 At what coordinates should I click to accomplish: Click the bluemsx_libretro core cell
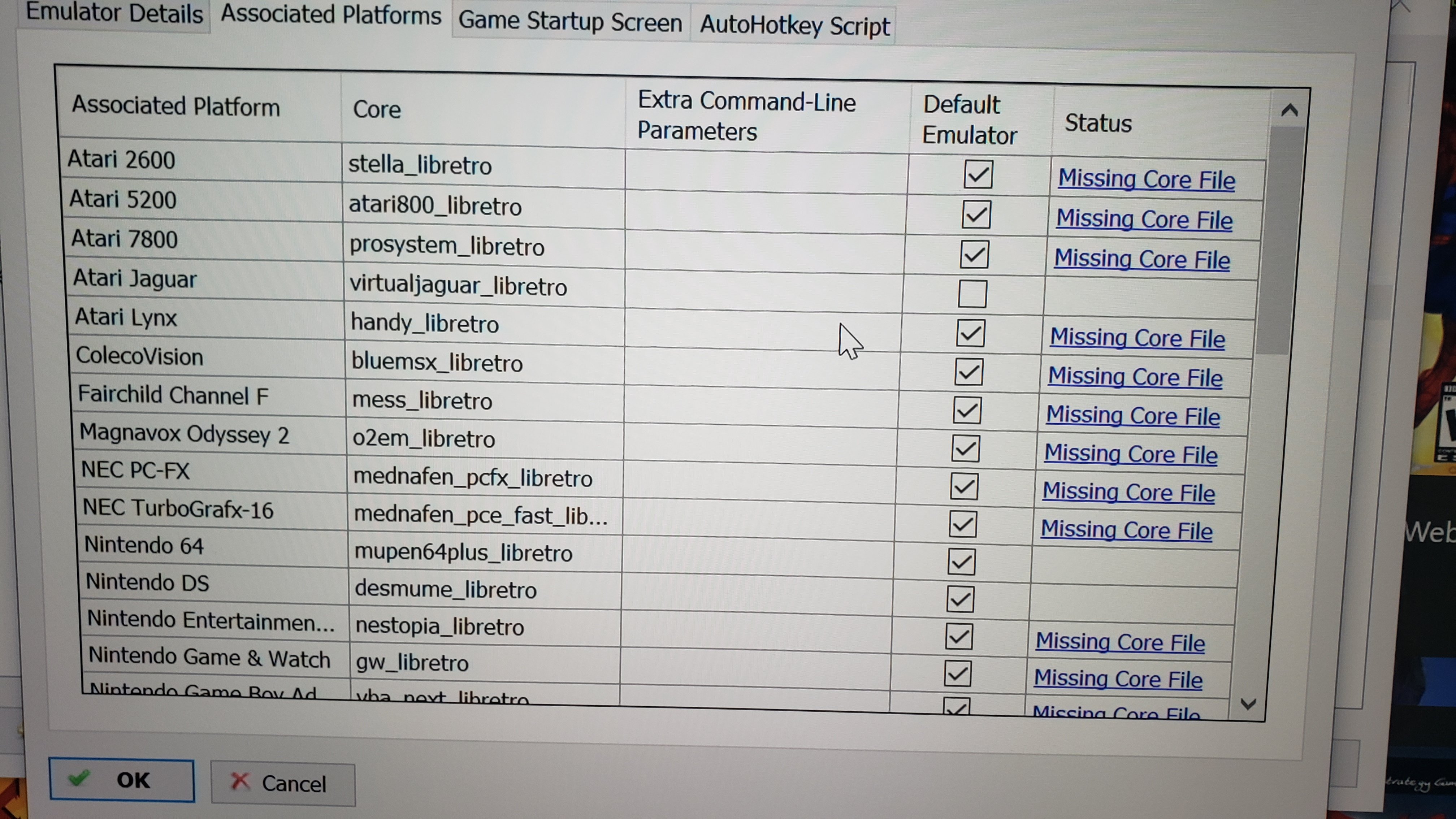484,363
